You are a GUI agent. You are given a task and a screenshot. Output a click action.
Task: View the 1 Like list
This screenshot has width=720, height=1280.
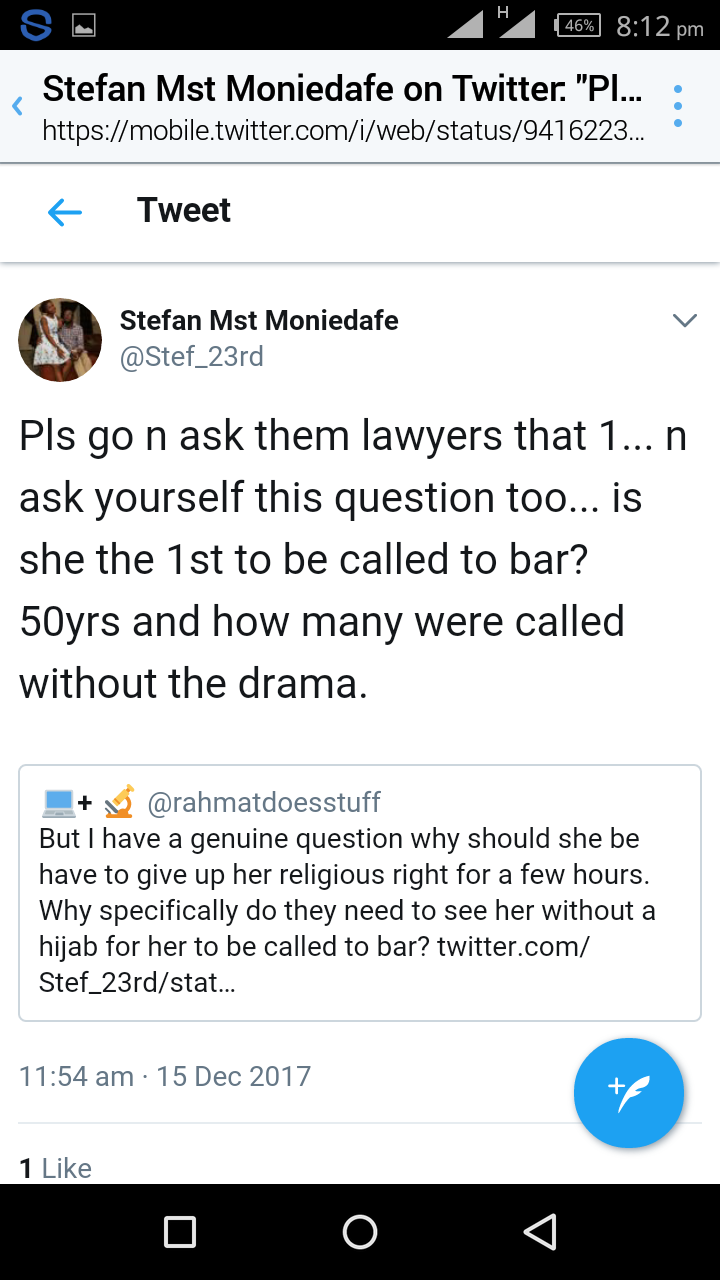click(x=56, y=1168)
